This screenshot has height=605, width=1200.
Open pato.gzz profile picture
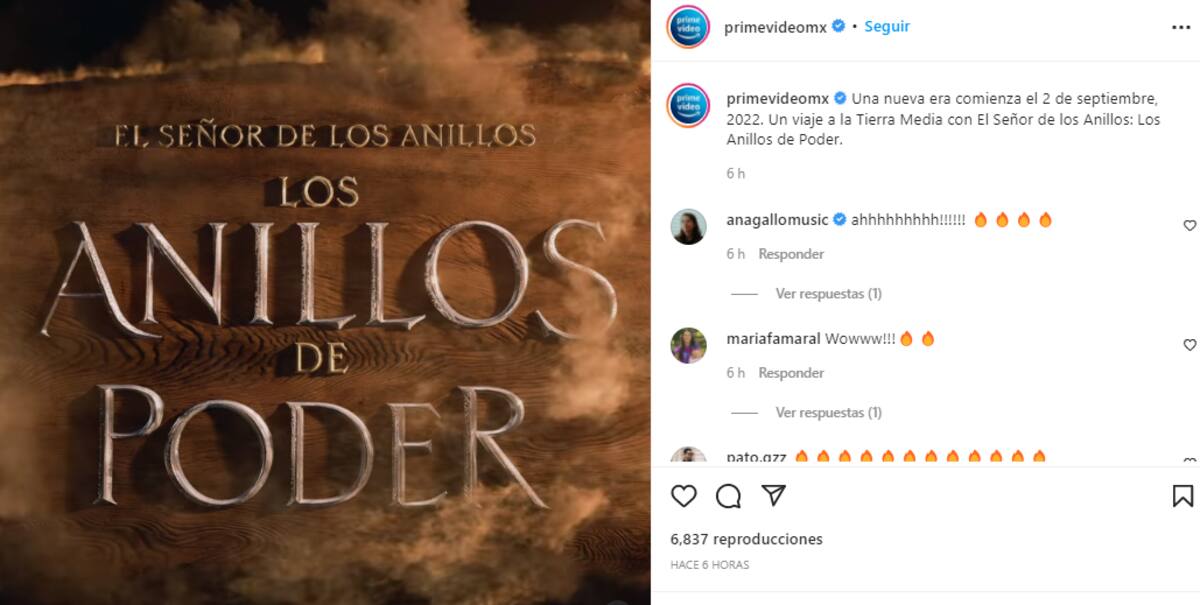(x=688, y=455)
